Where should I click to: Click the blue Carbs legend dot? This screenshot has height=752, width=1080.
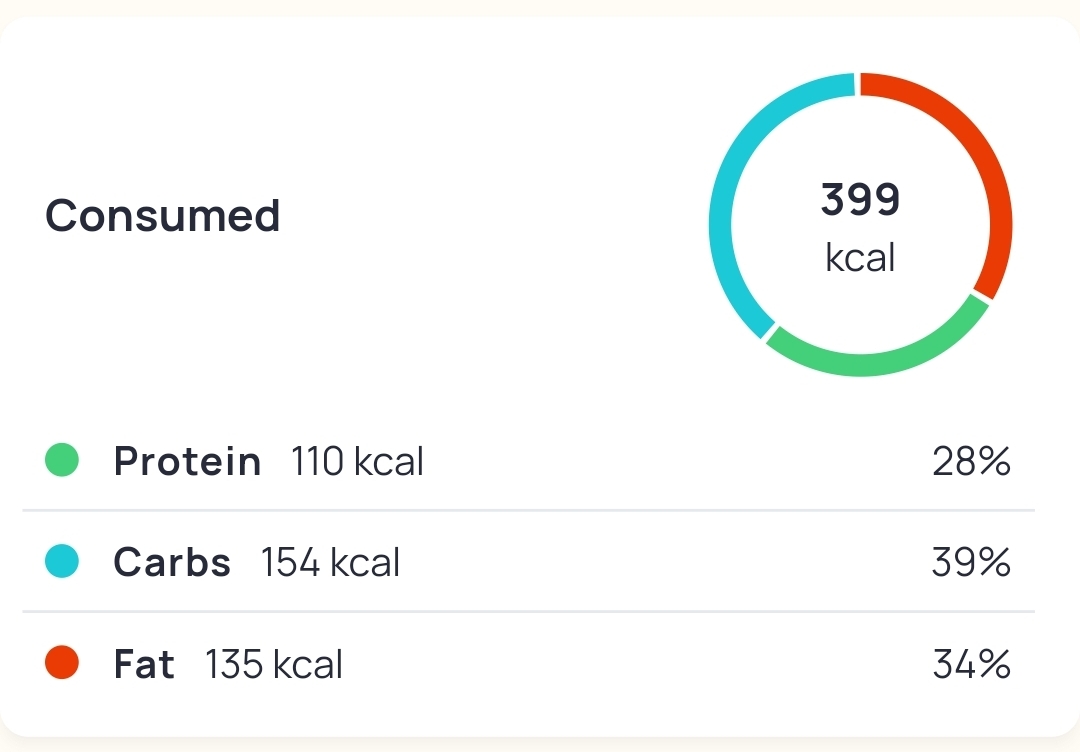click(x=62, y=562)
